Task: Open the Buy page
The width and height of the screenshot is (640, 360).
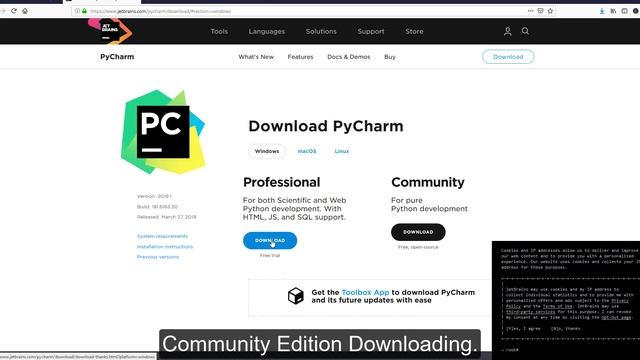Action: coord(390,57)
